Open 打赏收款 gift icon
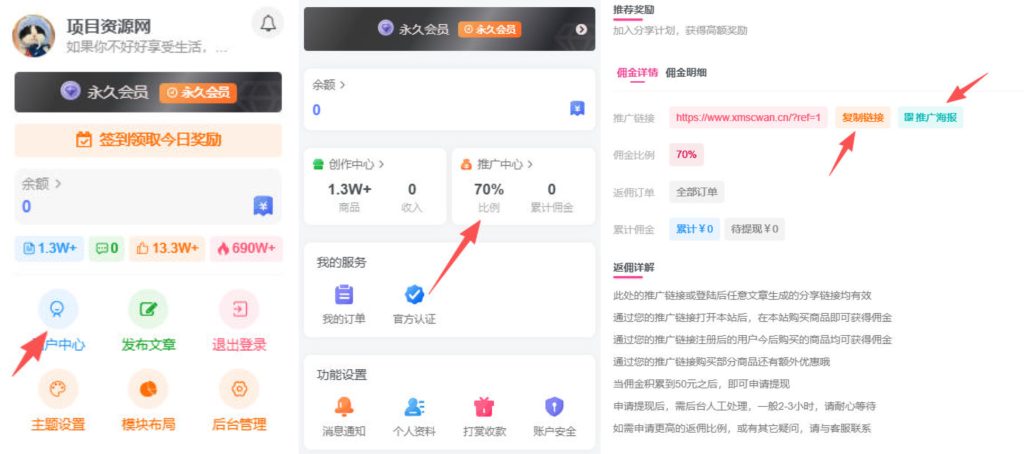This screenshot has width=1024, height=454. [484, 407]
